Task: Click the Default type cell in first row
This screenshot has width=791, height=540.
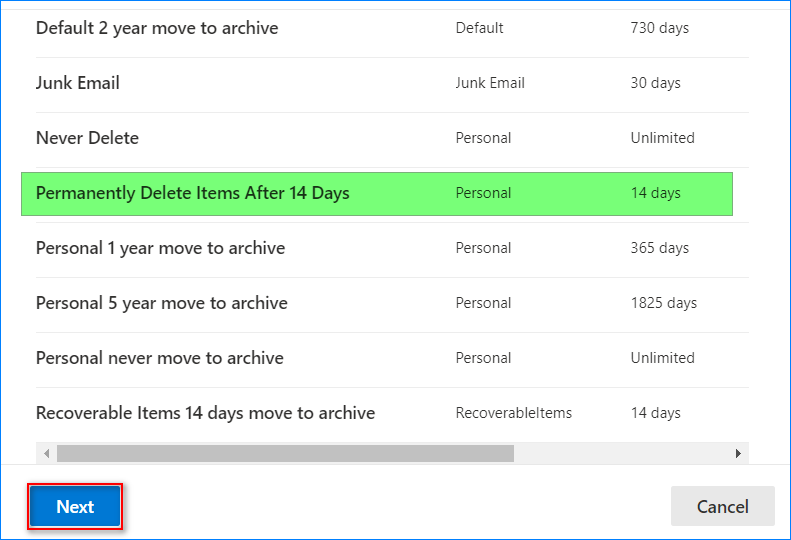Action: pyautogui.click(x=479, y=28)
